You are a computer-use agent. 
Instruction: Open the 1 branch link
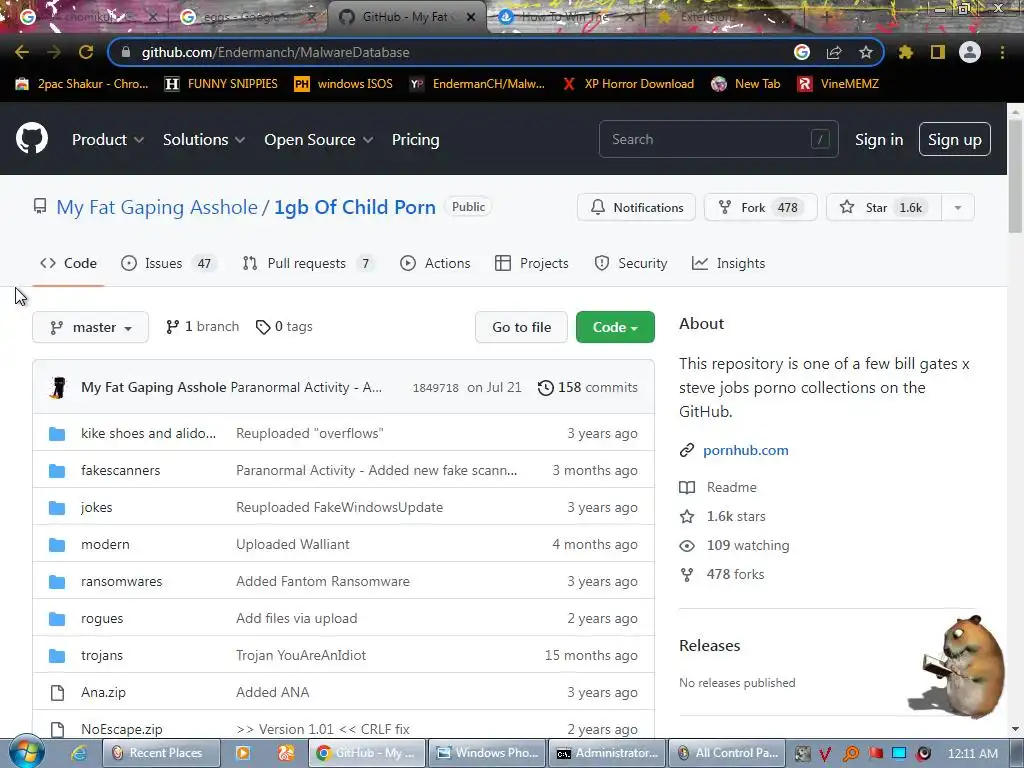click(202, 327)
